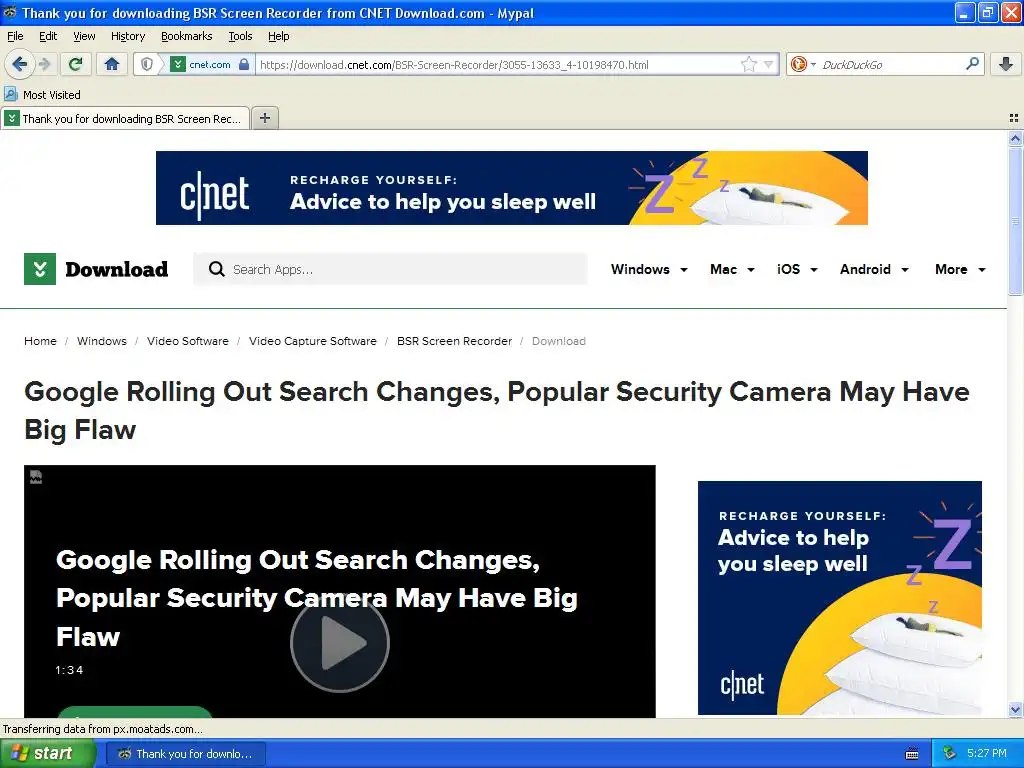
Task: List all tabs button
Action: (x=1014, y=118)
